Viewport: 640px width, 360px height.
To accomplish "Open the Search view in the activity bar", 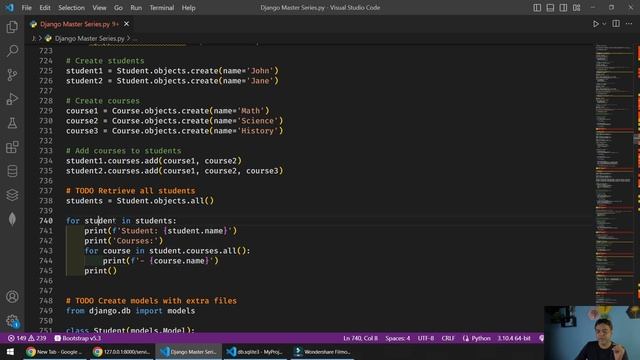I will tap(12, 51).
